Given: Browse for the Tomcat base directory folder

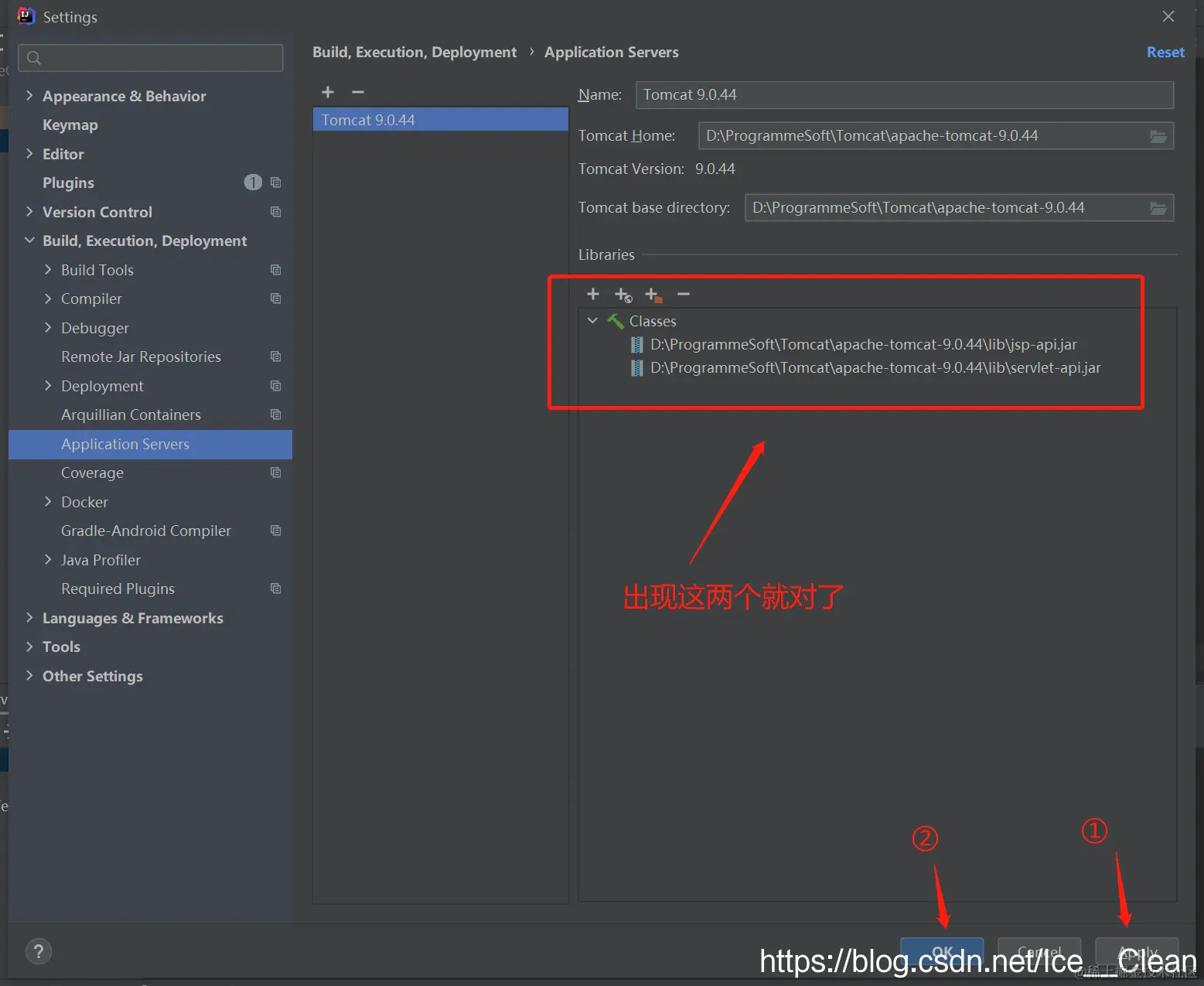Looking at the screenshot, I should coord(1158,208).
